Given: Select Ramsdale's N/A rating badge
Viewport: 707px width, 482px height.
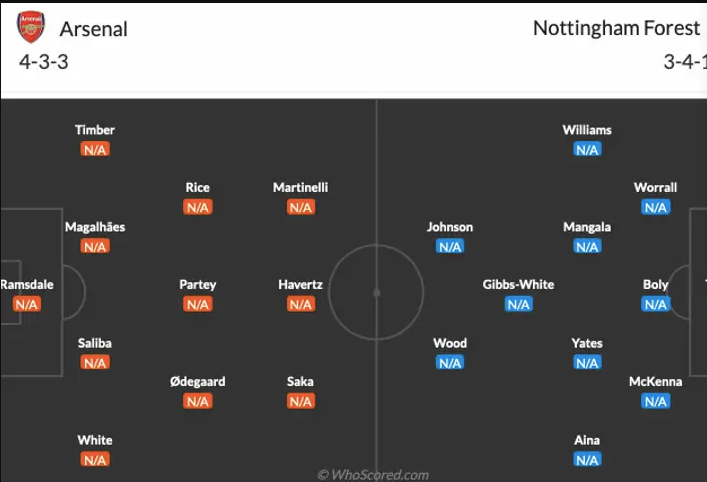Looking at the screenshot, I should tap(26, 305).
